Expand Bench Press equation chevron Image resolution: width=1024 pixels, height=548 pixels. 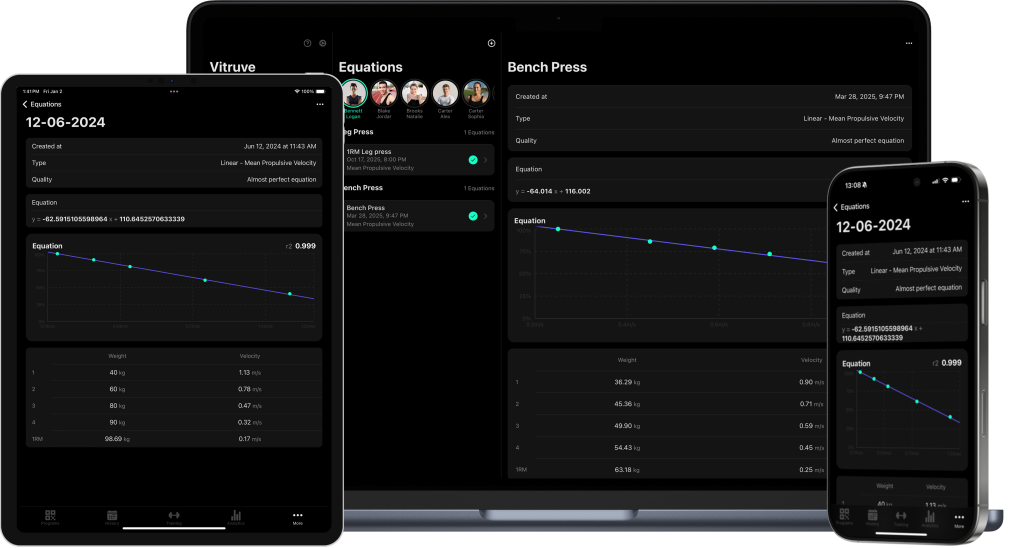(486, 215)
